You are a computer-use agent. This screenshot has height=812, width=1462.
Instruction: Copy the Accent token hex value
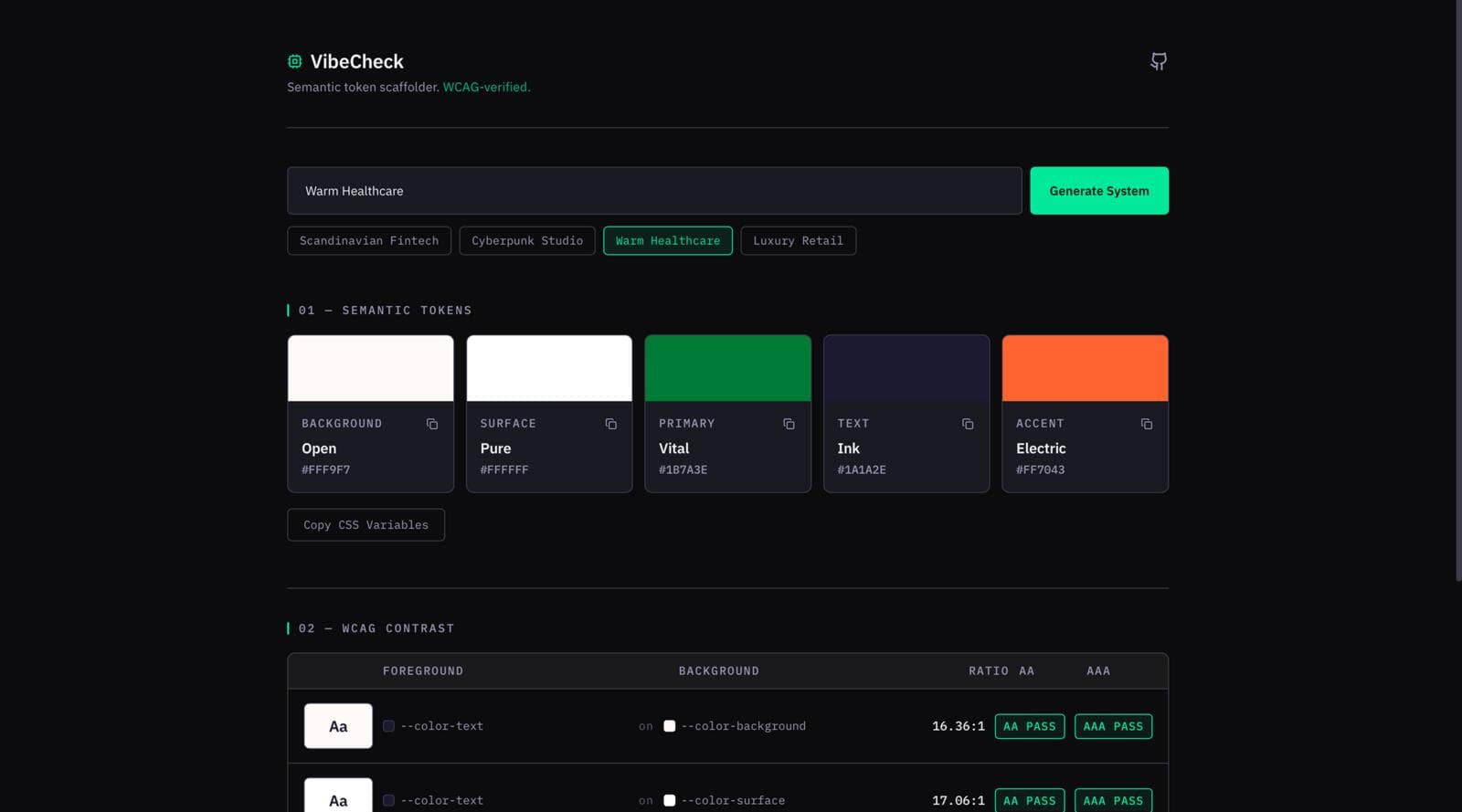(1146, 424)
